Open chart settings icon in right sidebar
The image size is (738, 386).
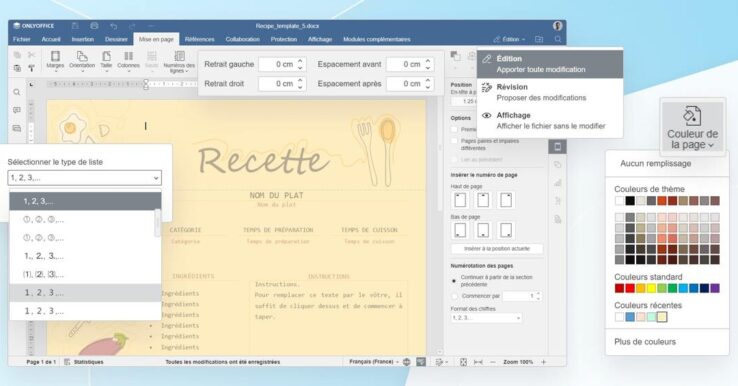tap(558, 183)
